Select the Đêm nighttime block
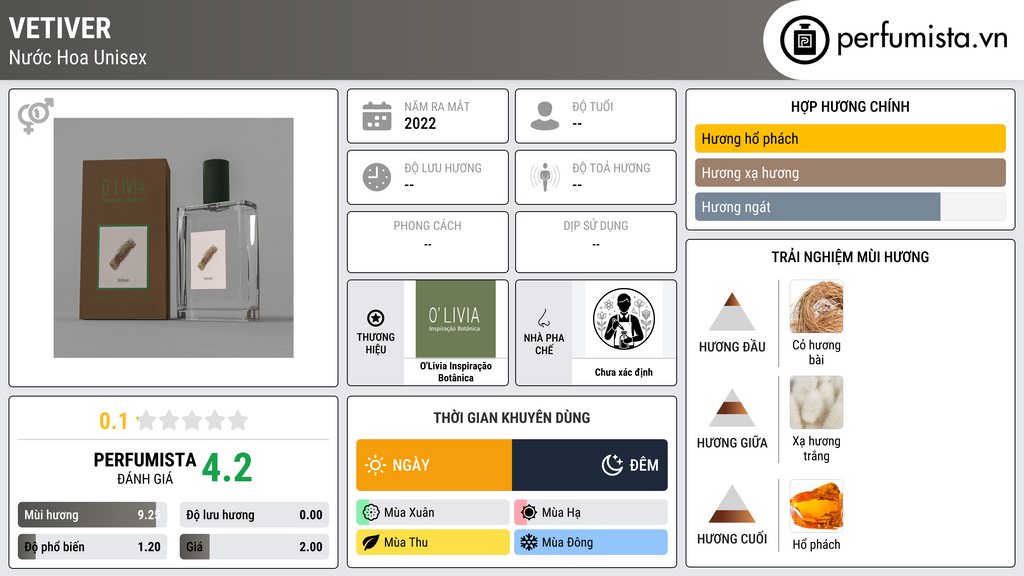The width and height of the screenshot is (1024, 576). (590, 465)
